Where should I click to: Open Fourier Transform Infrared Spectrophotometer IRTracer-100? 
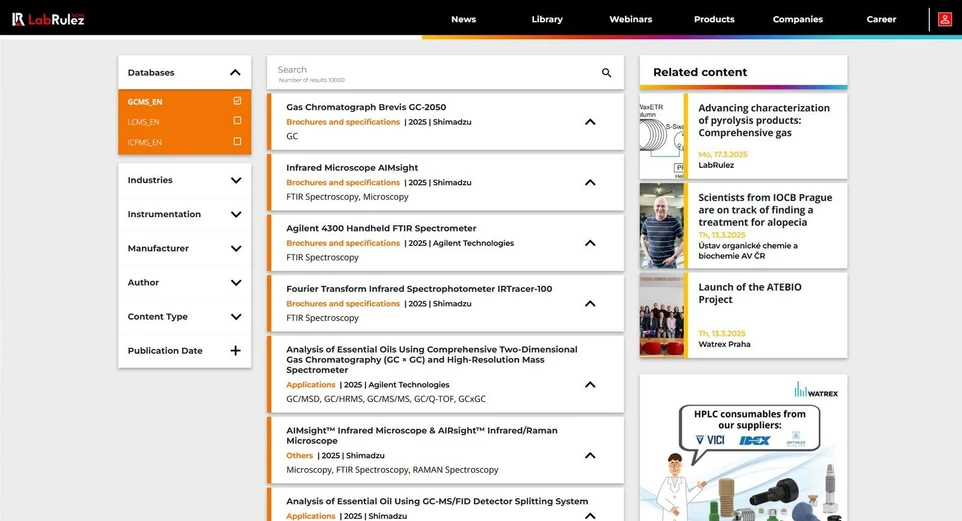(419, 288)
